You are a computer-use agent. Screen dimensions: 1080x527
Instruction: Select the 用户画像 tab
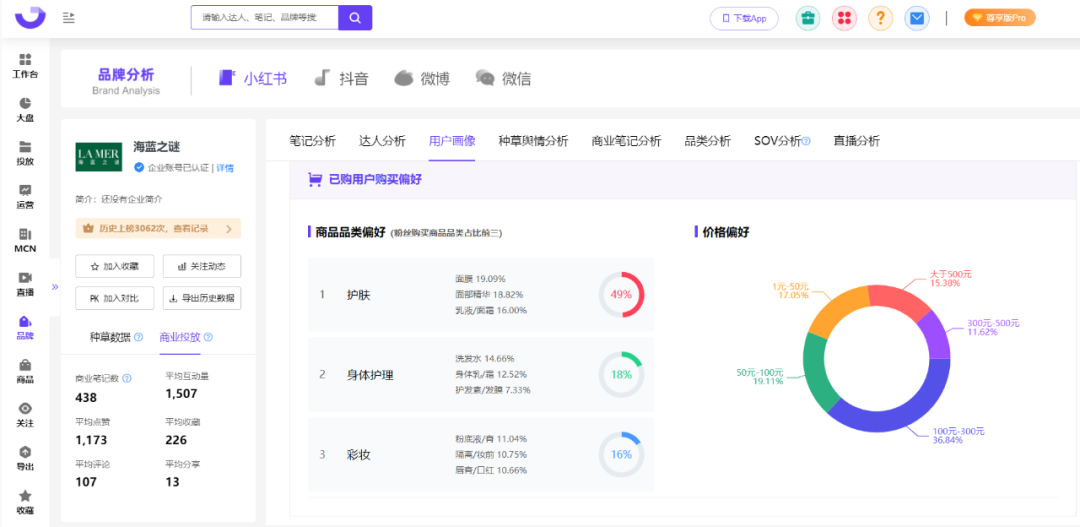[x=452, y=141]
